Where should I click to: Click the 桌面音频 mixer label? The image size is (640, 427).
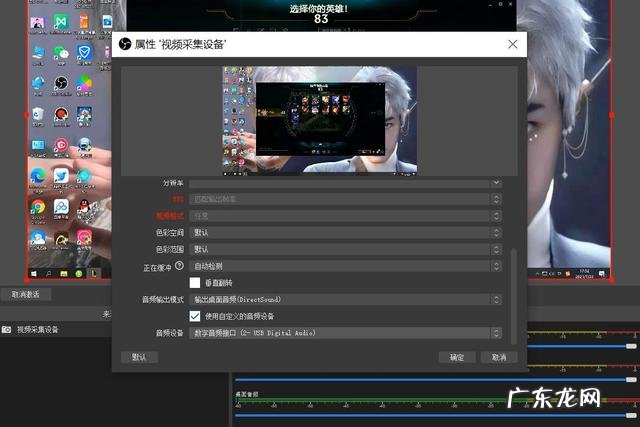[x=247, y=394]
